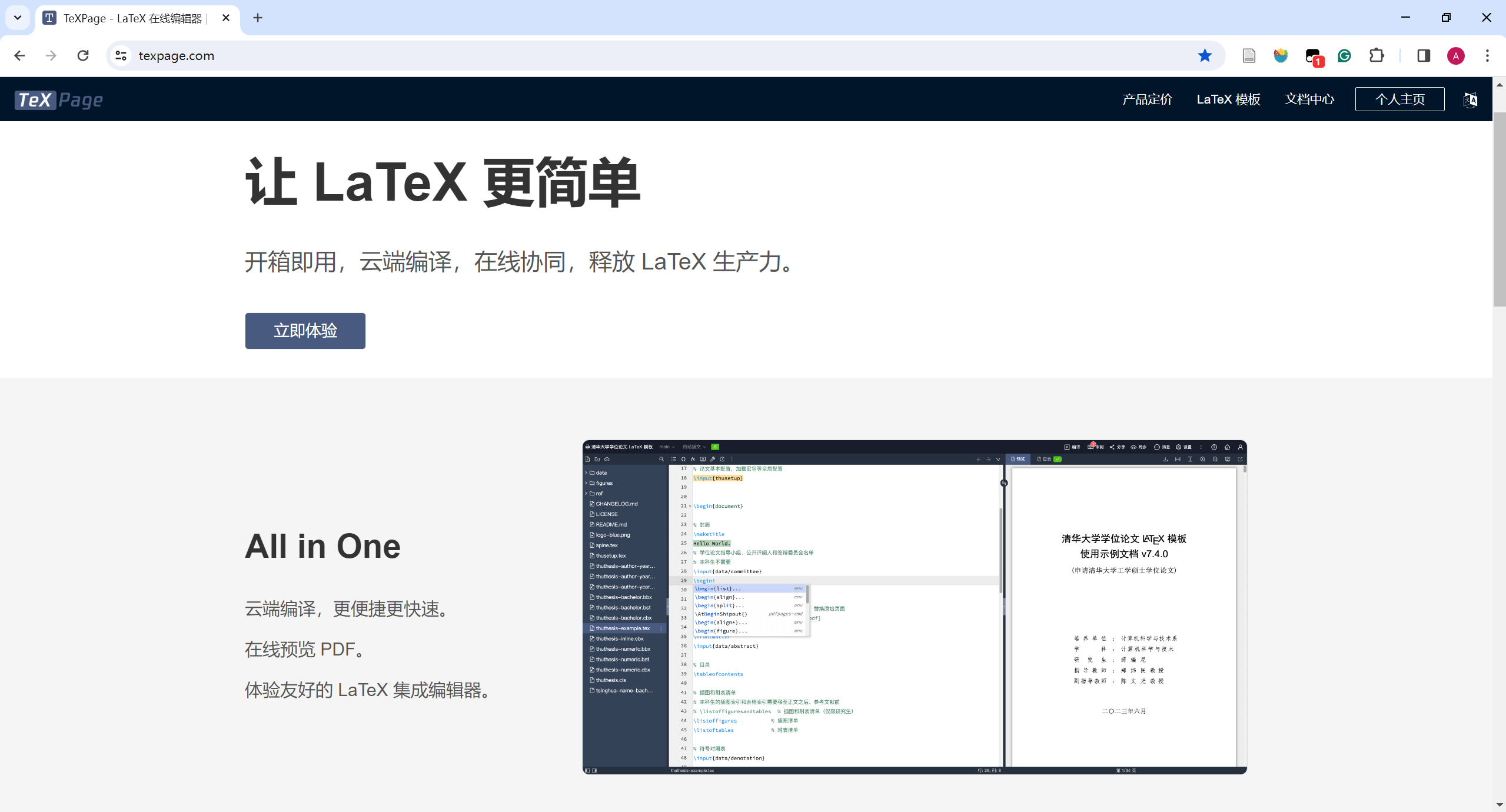Viewport: 1506px width, 812px height.
Task: Click the All in One heading
Action: coord(323,546)
